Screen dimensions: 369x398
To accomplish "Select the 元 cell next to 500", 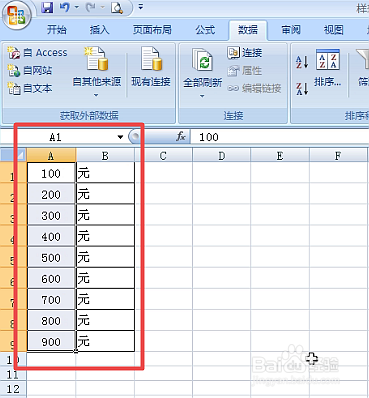I will (105, 257).
